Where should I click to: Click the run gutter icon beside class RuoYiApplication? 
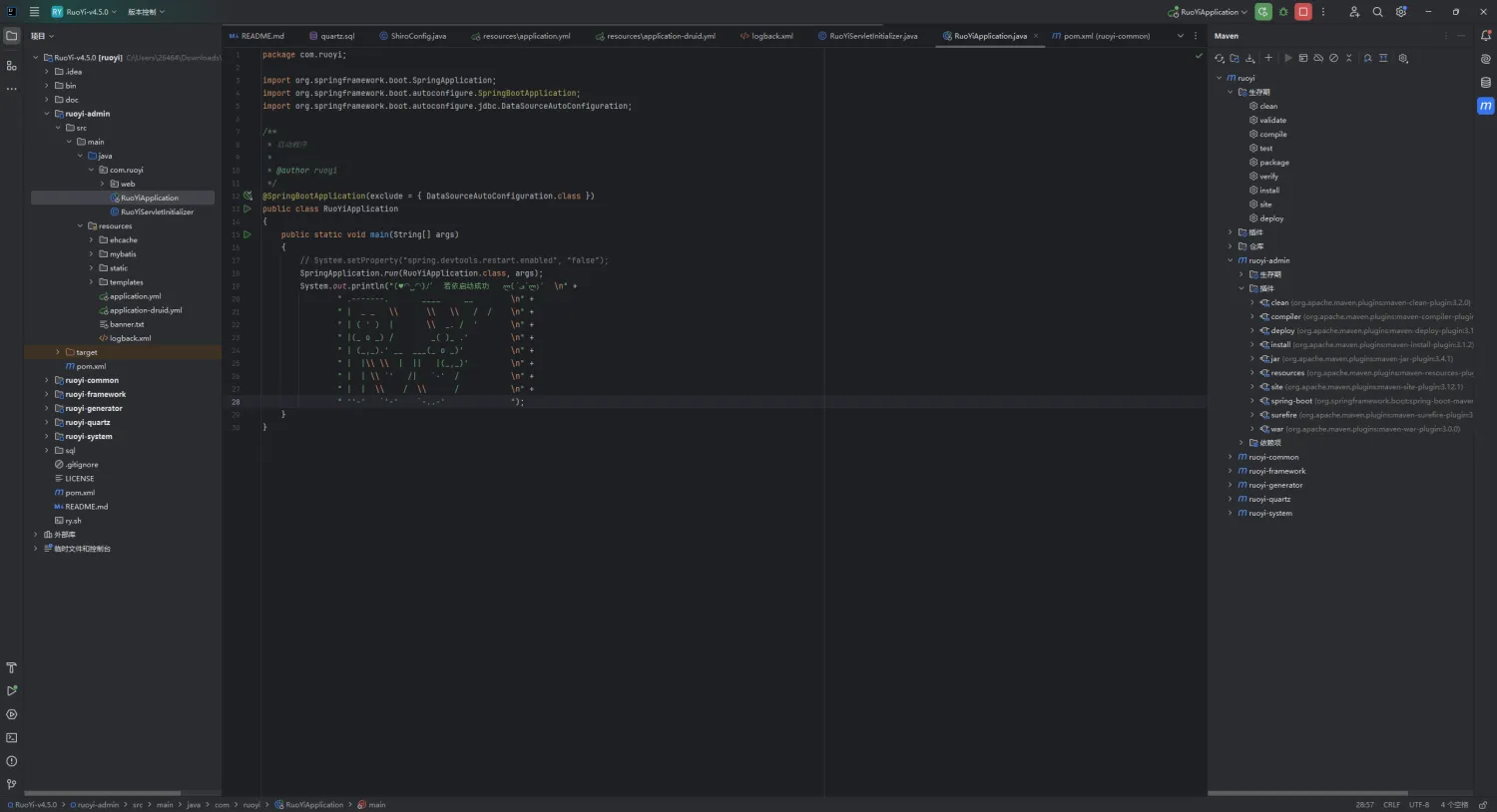click(x=248, y=208)
